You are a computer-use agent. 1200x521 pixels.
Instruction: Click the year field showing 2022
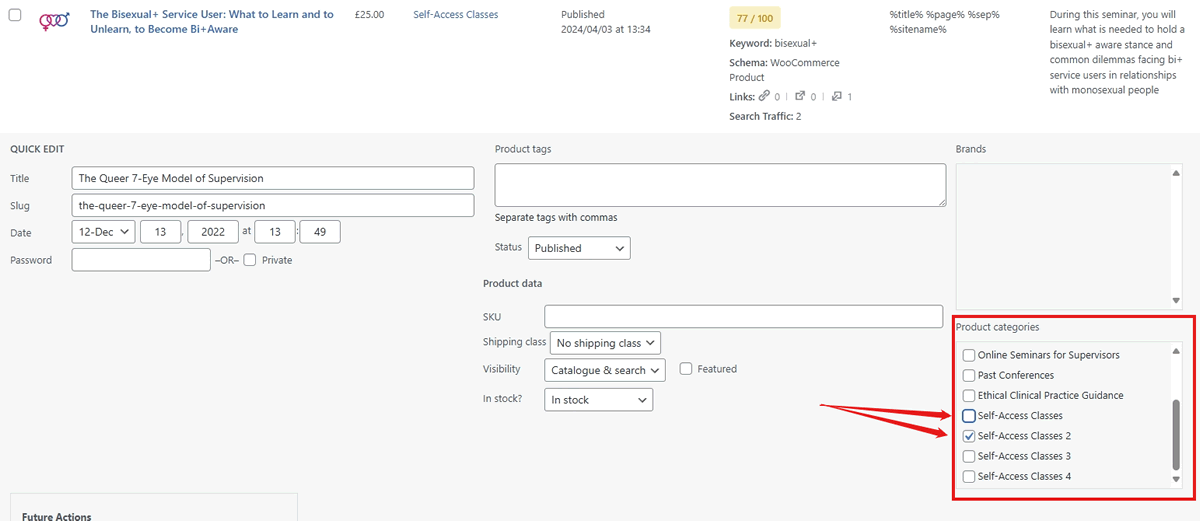point(213,232)
